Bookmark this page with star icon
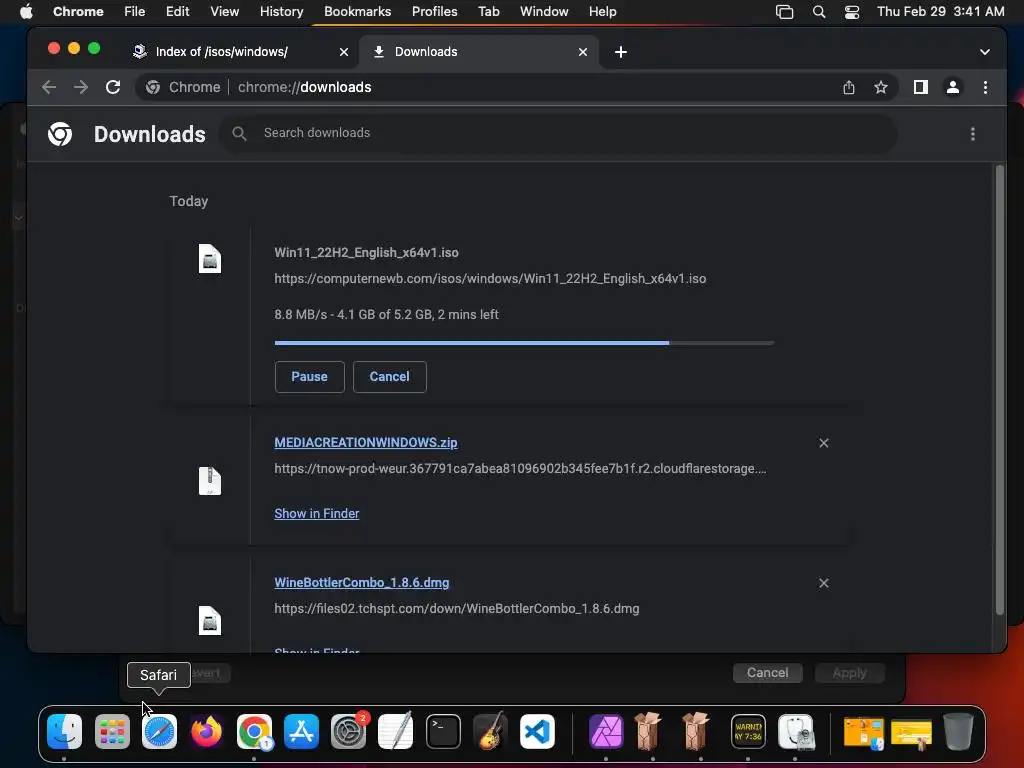 880,87
